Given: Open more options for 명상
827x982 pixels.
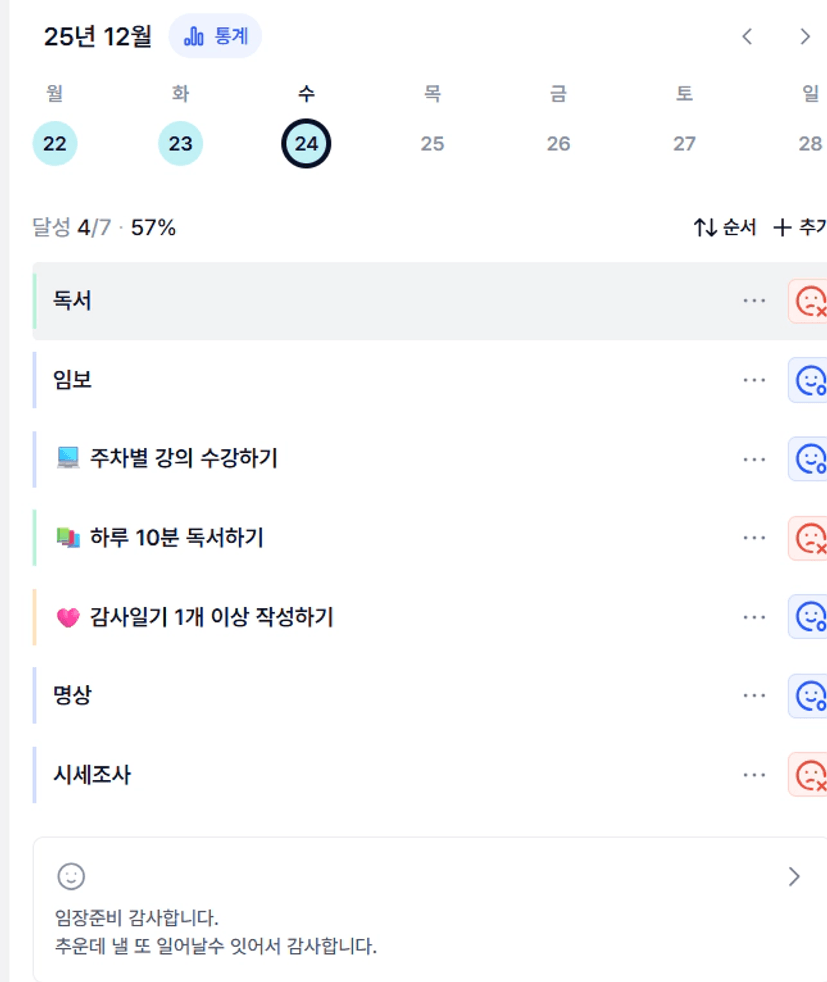Looking at the screenshot, I should click(x=754, y=695).
